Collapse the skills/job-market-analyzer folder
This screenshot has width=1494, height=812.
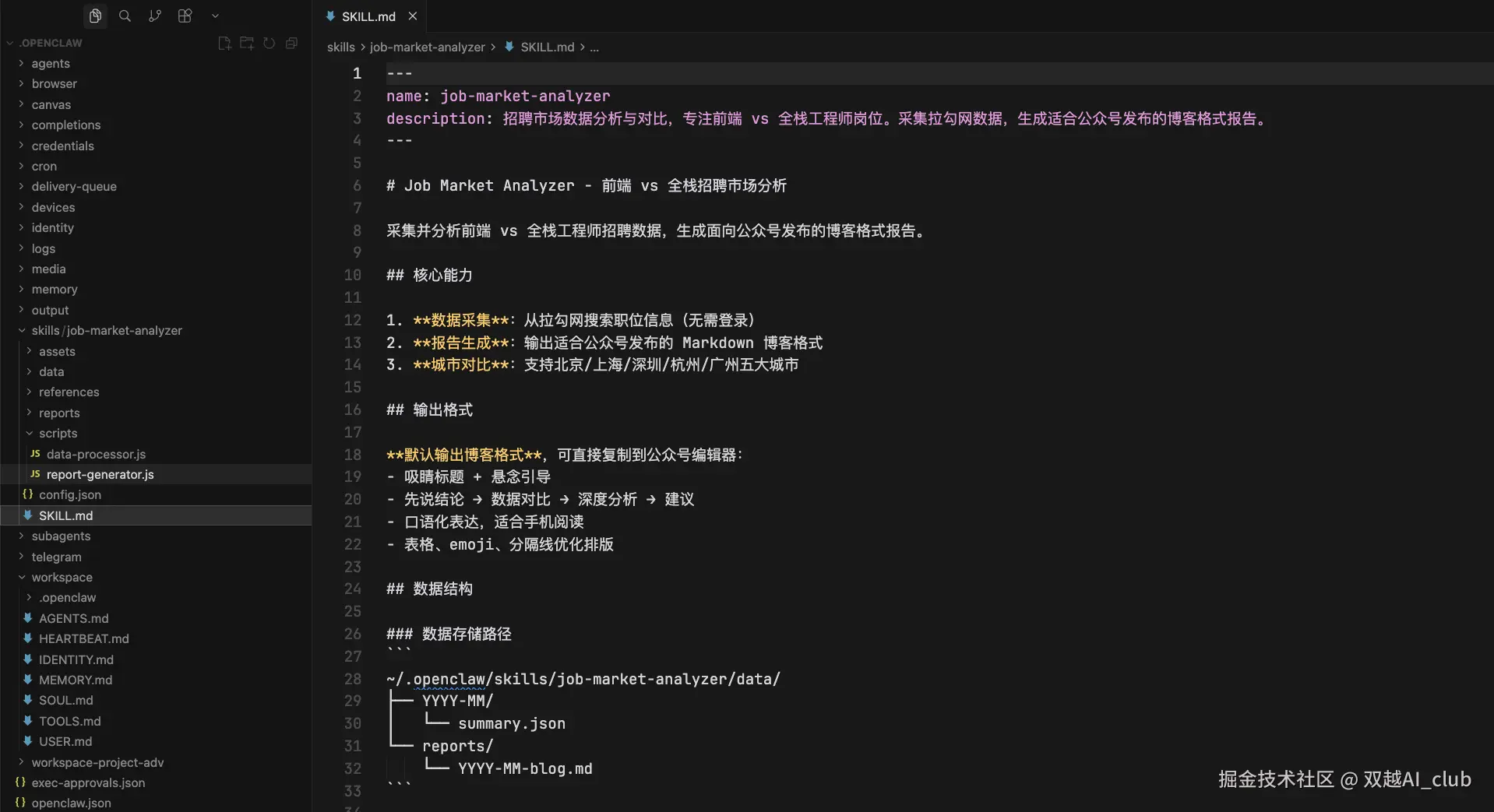click(x=107, y=331)
